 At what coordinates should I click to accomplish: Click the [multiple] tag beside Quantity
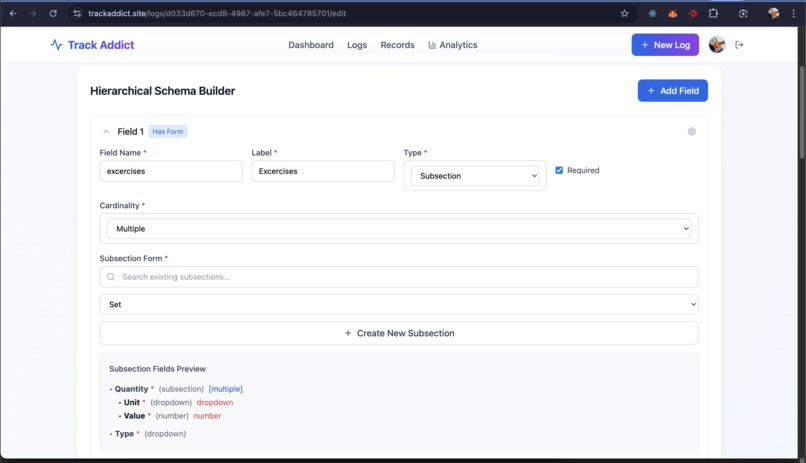click(x=226, y=389)
